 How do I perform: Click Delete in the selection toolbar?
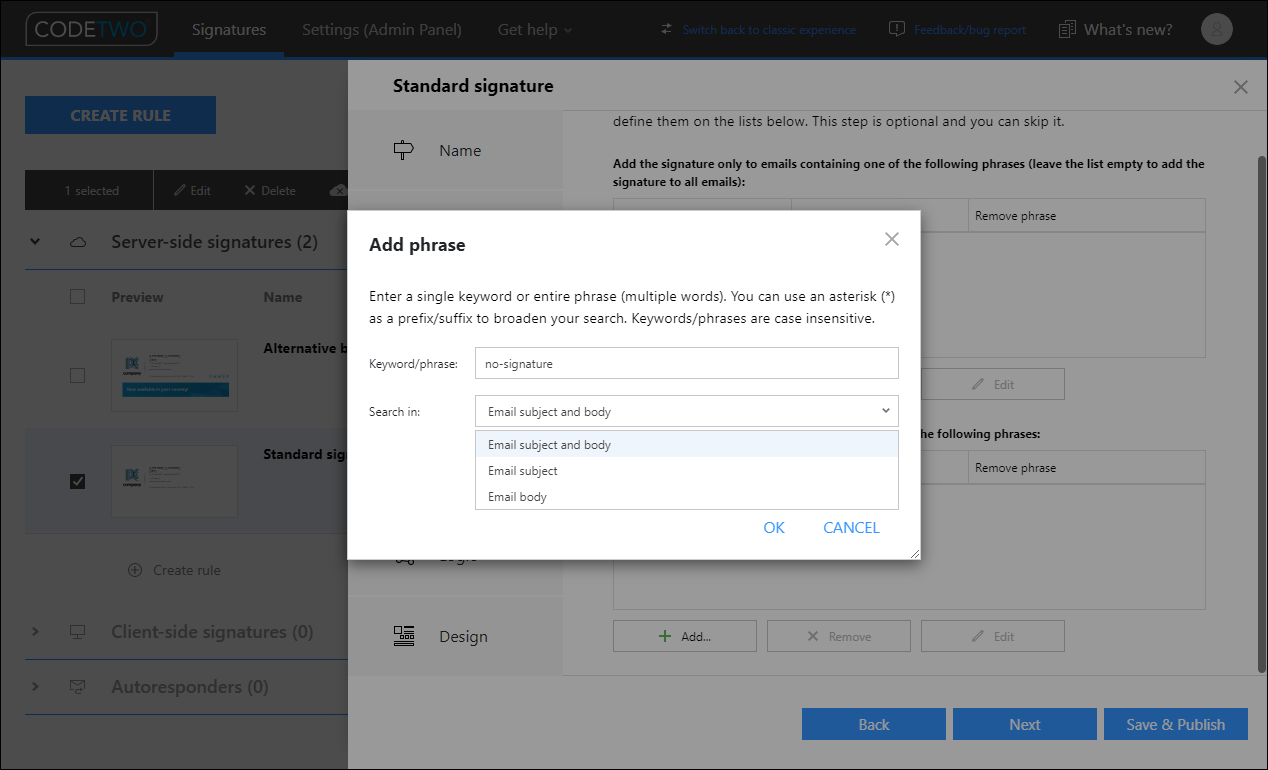coord(270,190)
